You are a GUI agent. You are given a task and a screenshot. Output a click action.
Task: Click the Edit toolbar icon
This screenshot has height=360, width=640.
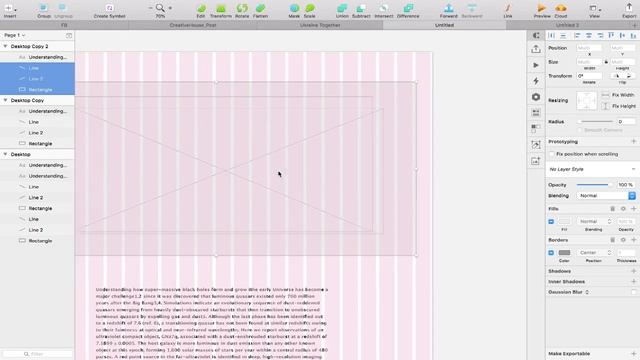(201, 8)
